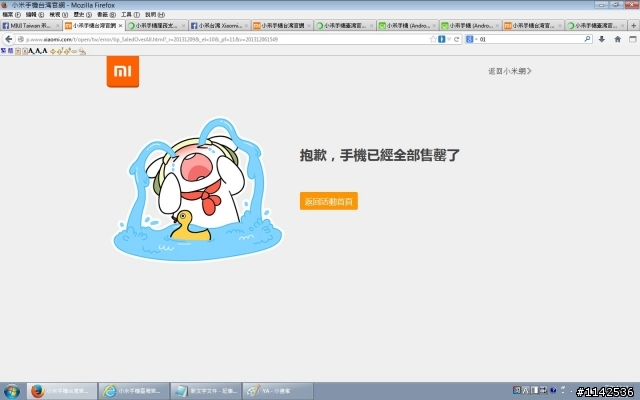Click the last add-on toolbar icon with magnifier
Image resolution: width=640 pixels, height=400 pixels.
click(82, 51)
